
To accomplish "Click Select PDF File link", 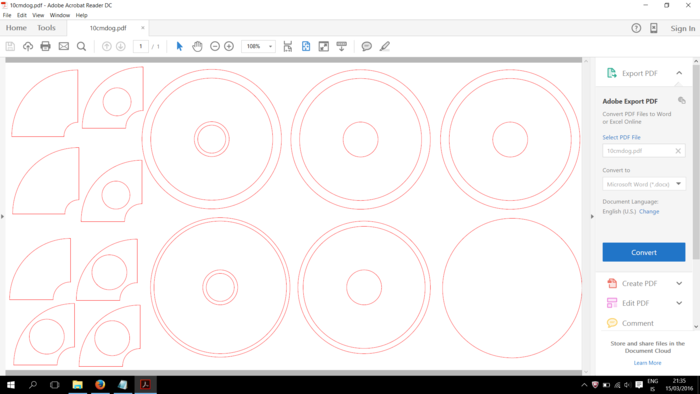I will tap(621, 137).
